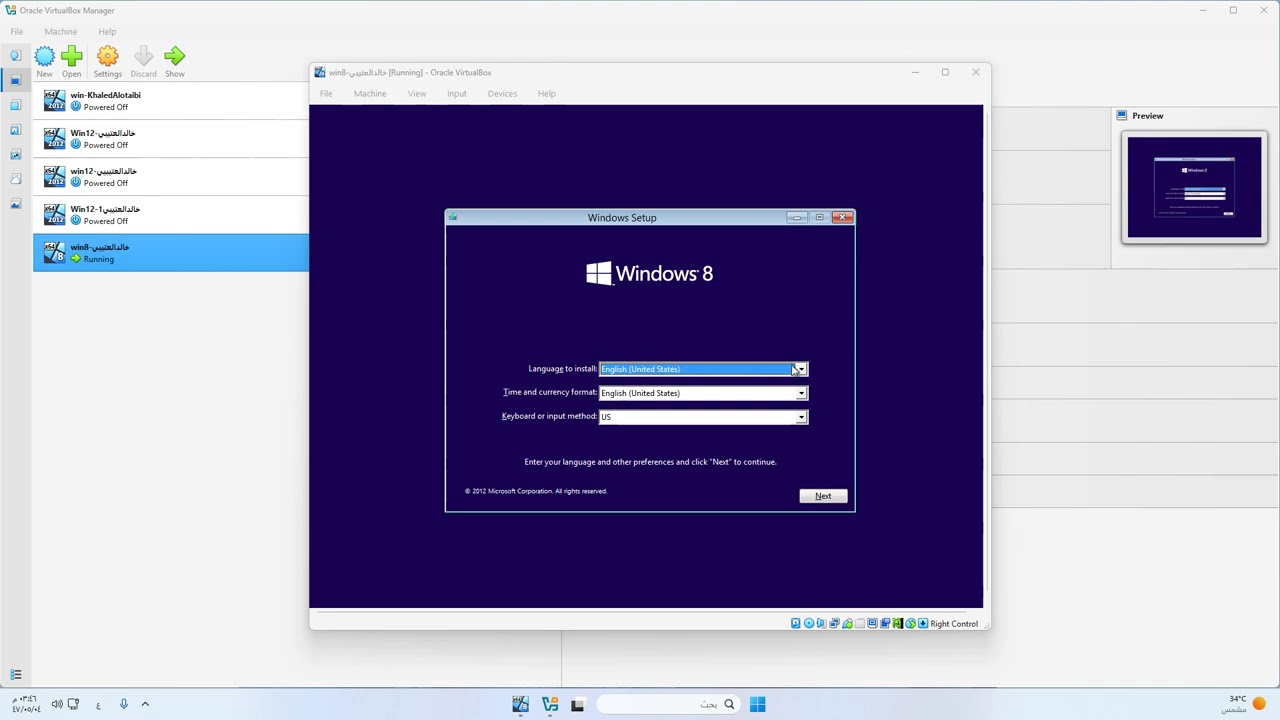Select the powered-off Win12-خالدالعتيبي machine
Viewport: 1280px width, 720px height.
tap(171, 139)
